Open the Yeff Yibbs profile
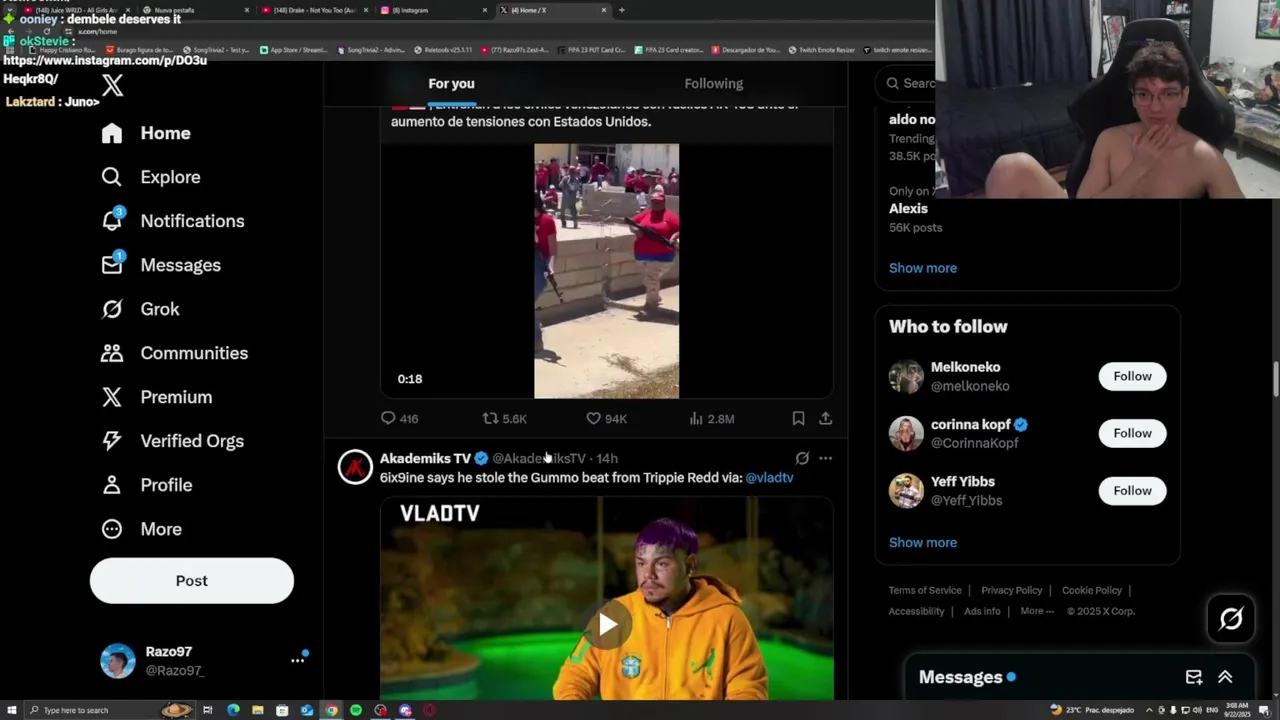This screenshot has height=720, width=1280. [x=963, y=481]
